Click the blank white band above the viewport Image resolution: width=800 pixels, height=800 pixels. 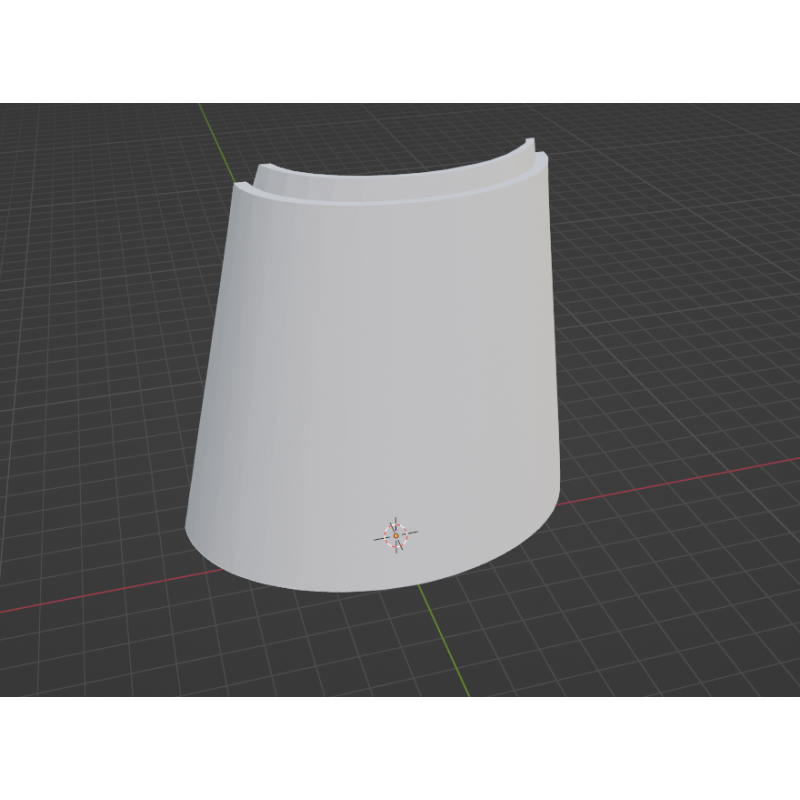click(400, 50)
